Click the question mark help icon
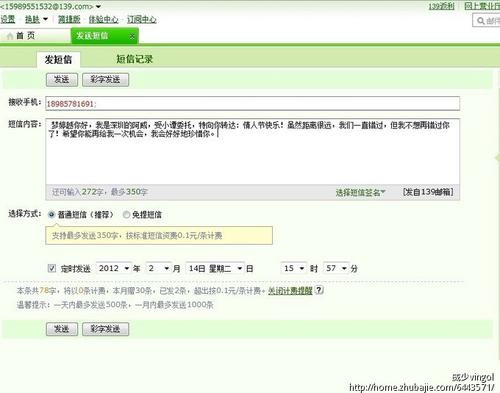This screenshot has height=393, width=500. pos(319,290)
